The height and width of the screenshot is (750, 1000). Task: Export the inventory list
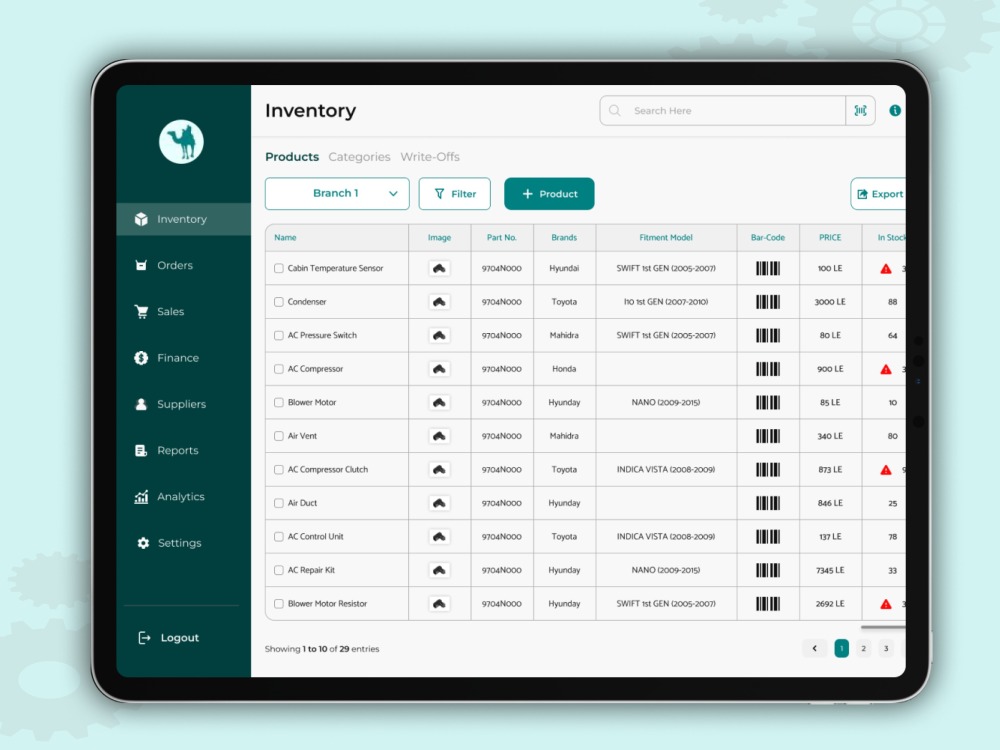pyautogui.click(x=878, y=194)
